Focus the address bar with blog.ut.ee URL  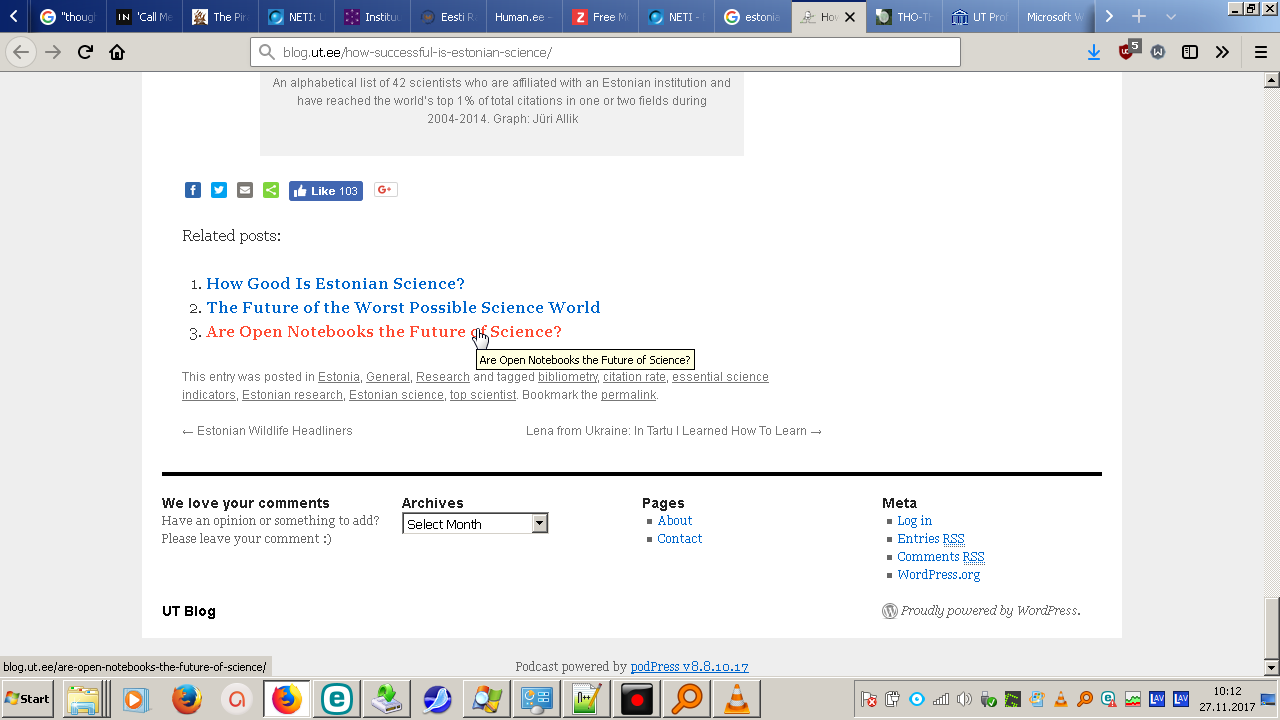(x=605, y=52)
